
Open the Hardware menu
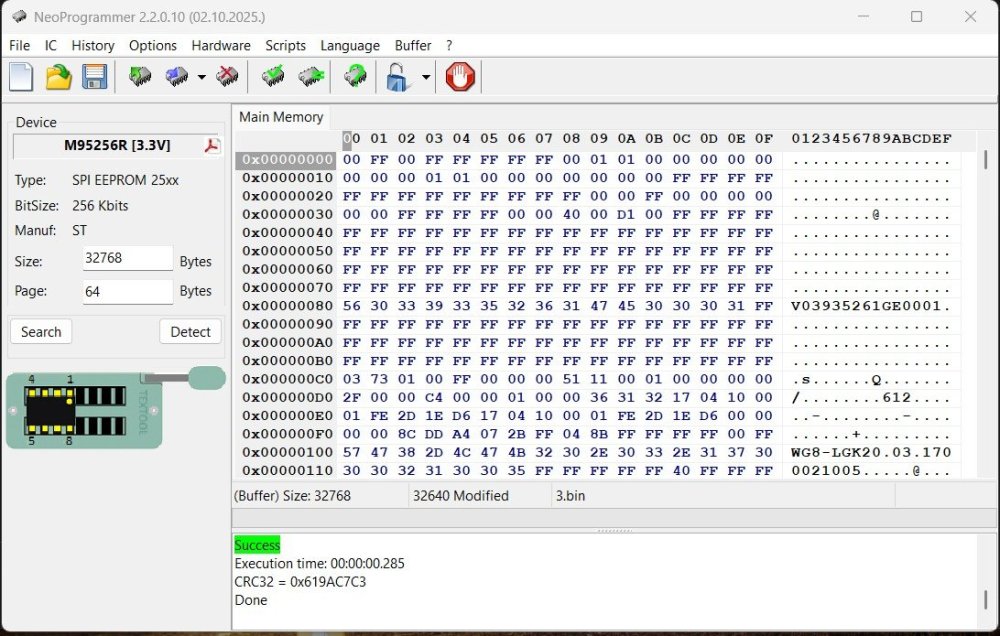(x=221, y=45)
